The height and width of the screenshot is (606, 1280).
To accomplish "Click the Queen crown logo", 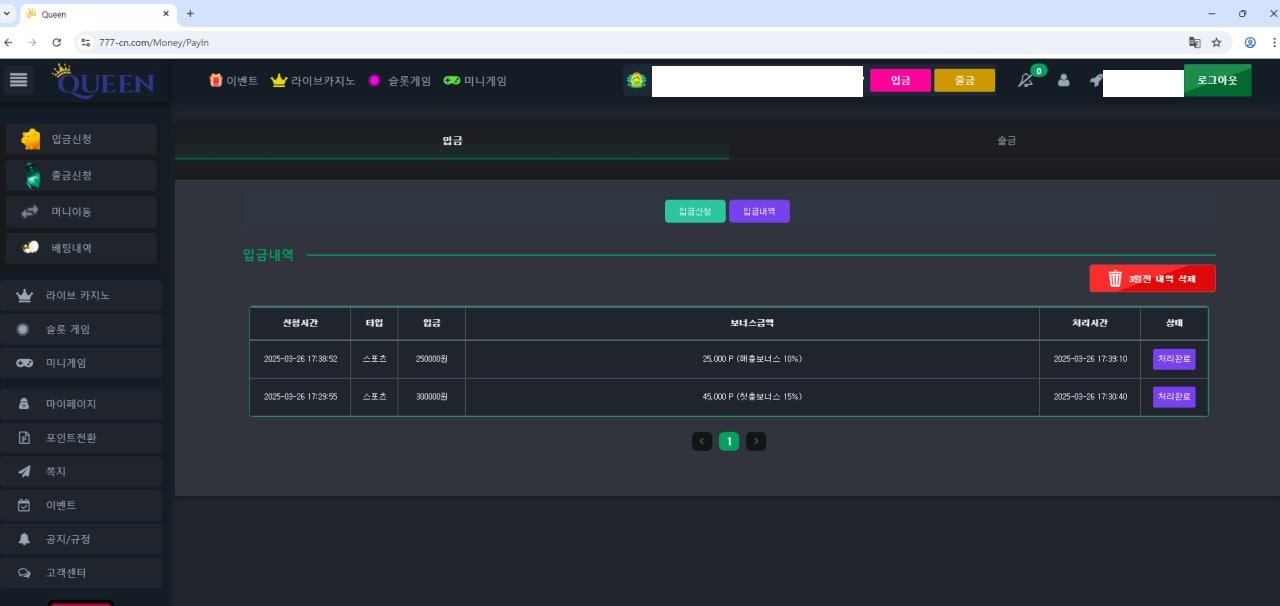I will pyautogui.click(x=104, y=81).
